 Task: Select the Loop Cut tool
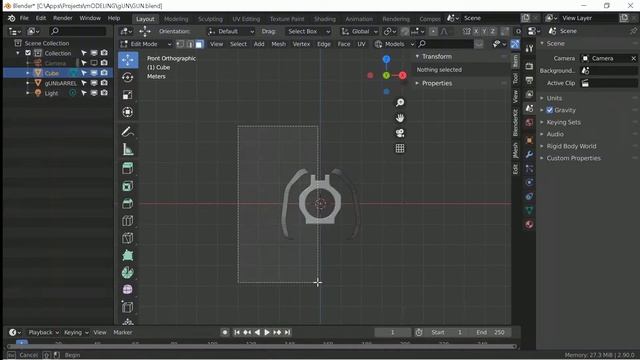pos(128,221)
